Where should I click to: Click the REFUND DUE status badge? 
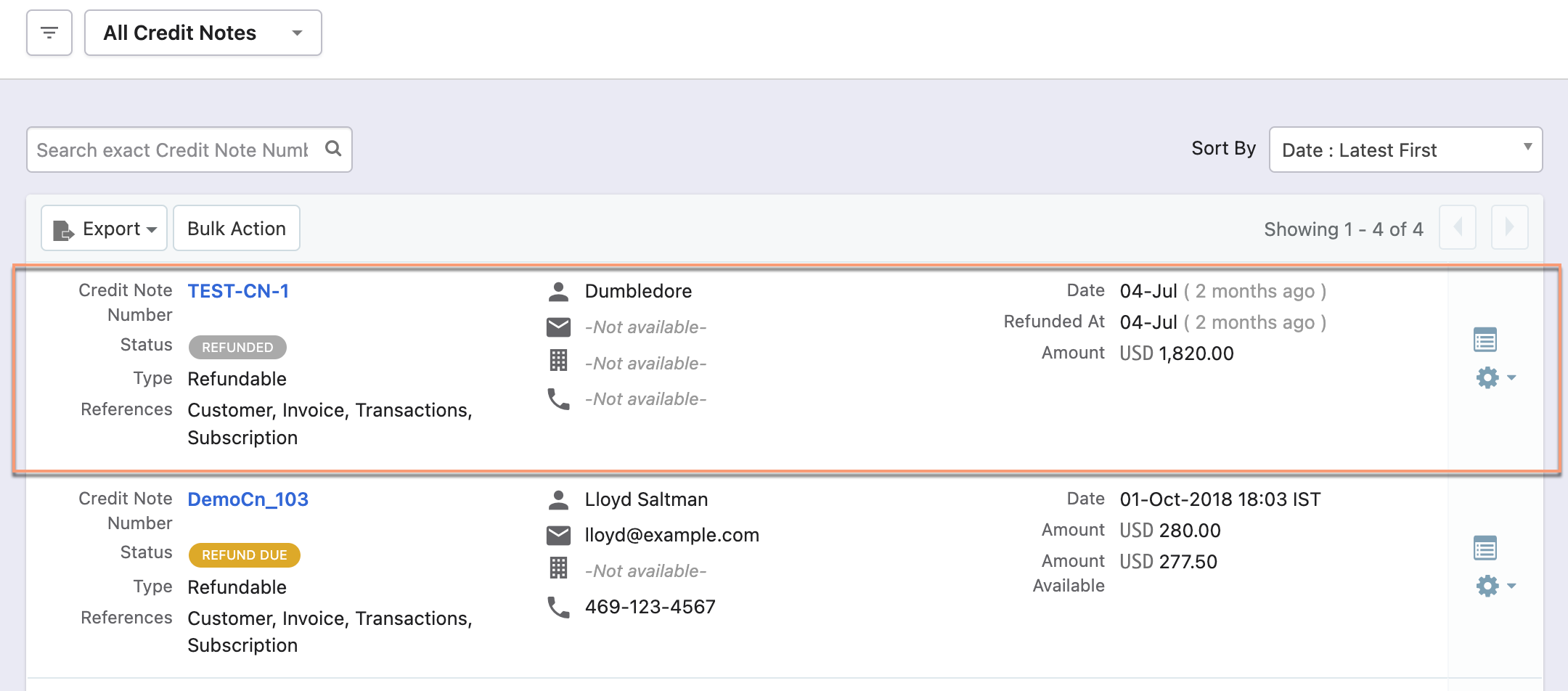pyautogui.click(x=244, y=555)
